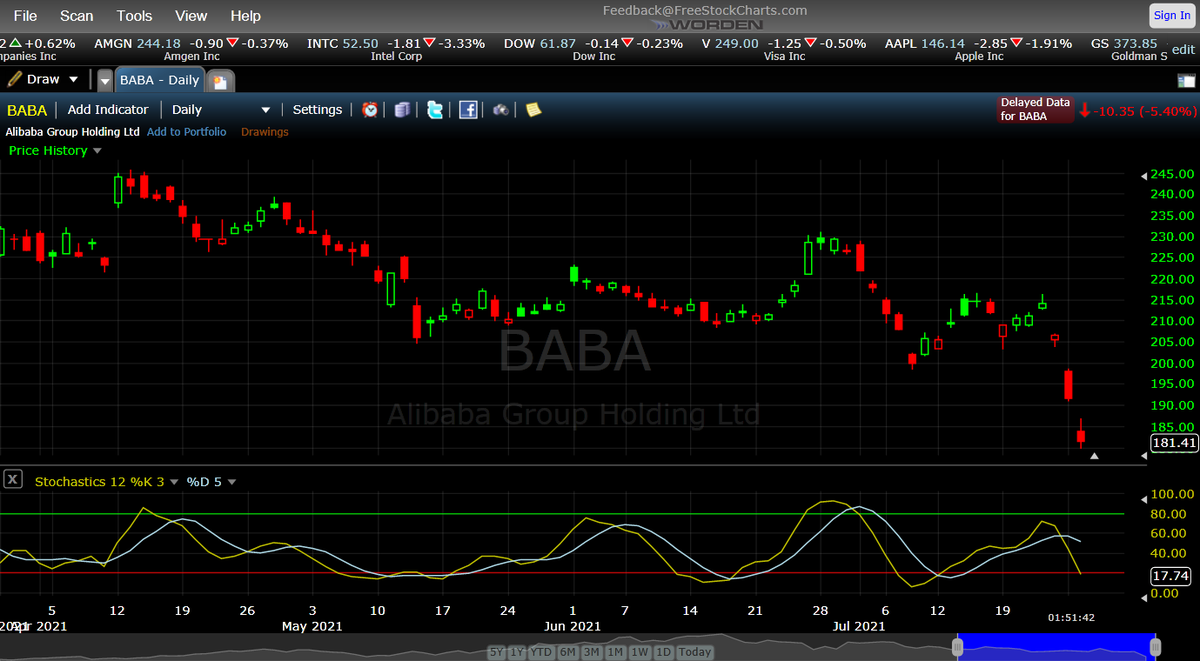The width and height of the screenshot is (1200, 661).
Task: Click the Feedback@FreeStockCharts.com link
Action: click(704, 10)
